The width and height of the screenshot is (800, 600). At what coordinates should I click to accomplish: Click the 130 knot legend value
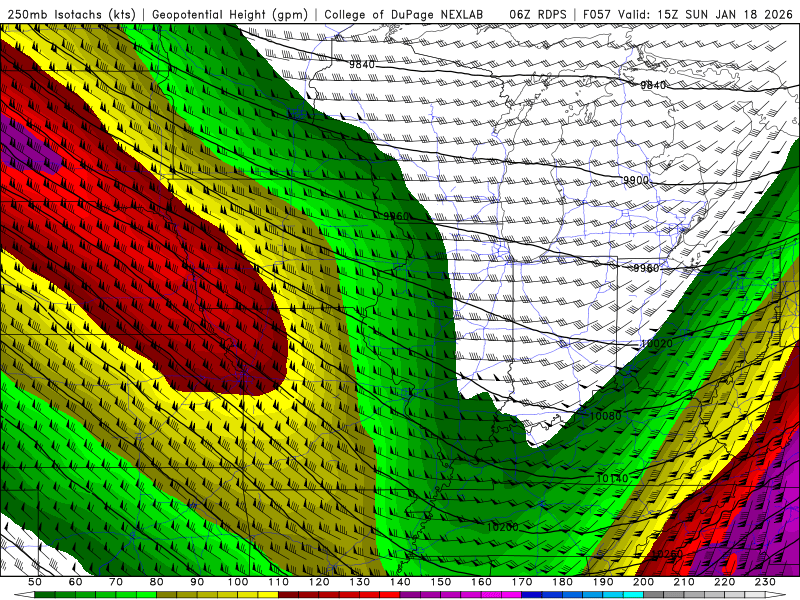[x=360, y=582]
